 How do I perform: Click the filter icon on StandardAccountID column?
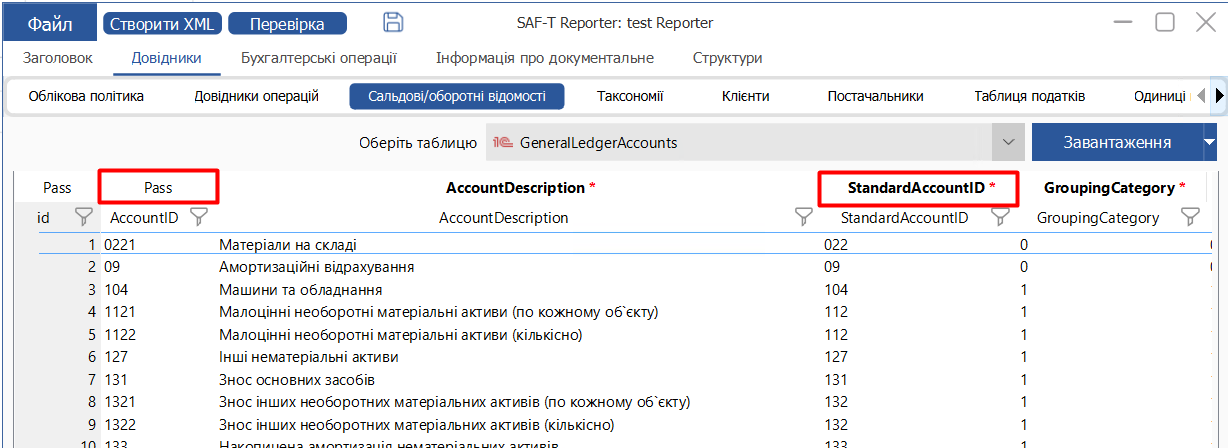[x=999, y=216]
